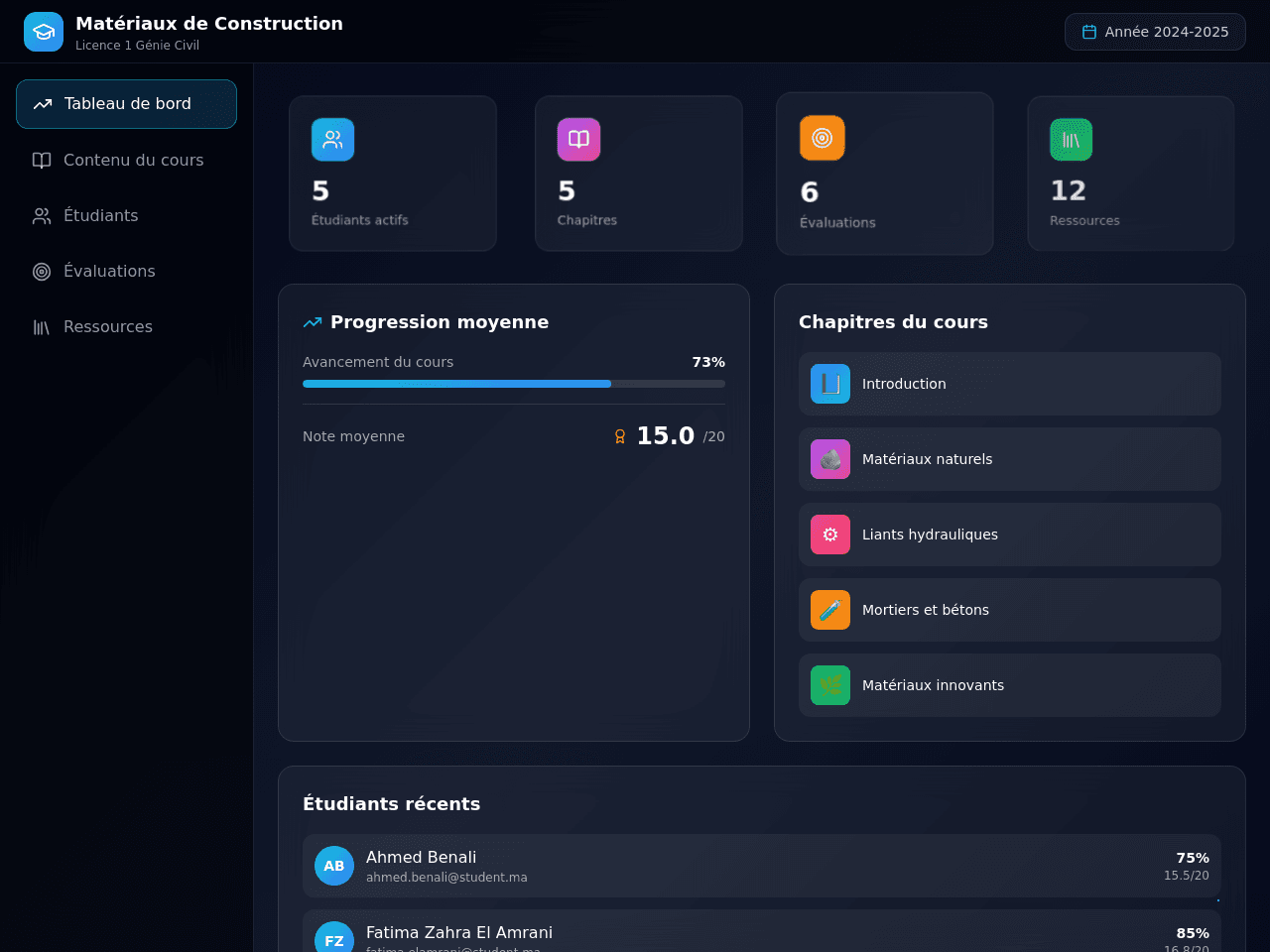This screenshot has height=952, width=1270.
Task: Click the graduation cap app logo
Action: tap(44, 32)
